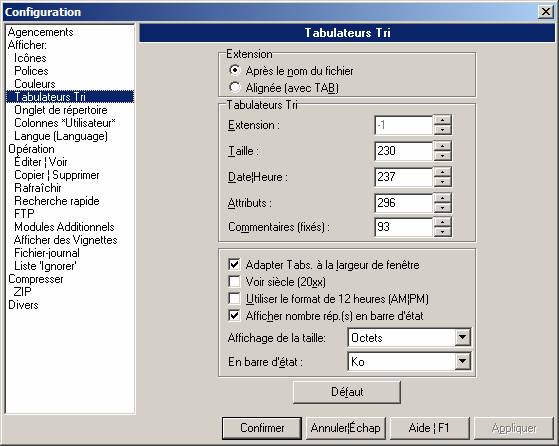Viewport: 559px width, 446px height.
Task: Uncheck 'Adapter Tabs. à la largeur de fenêtre'
Action: [x=234, y=265]
